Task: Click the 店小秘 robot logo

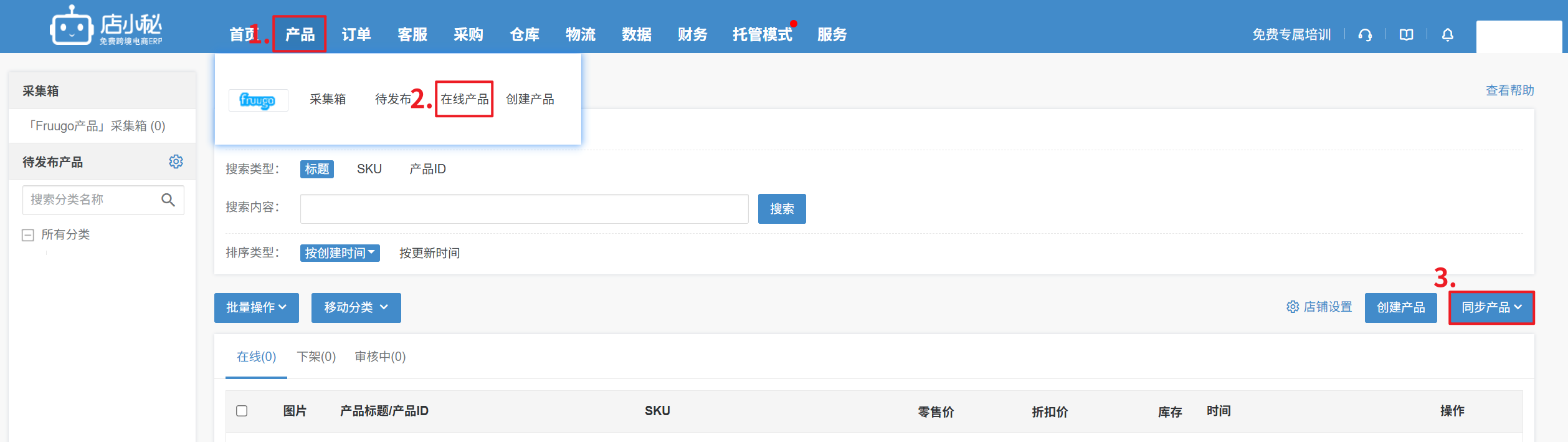Action: [71, 26]
